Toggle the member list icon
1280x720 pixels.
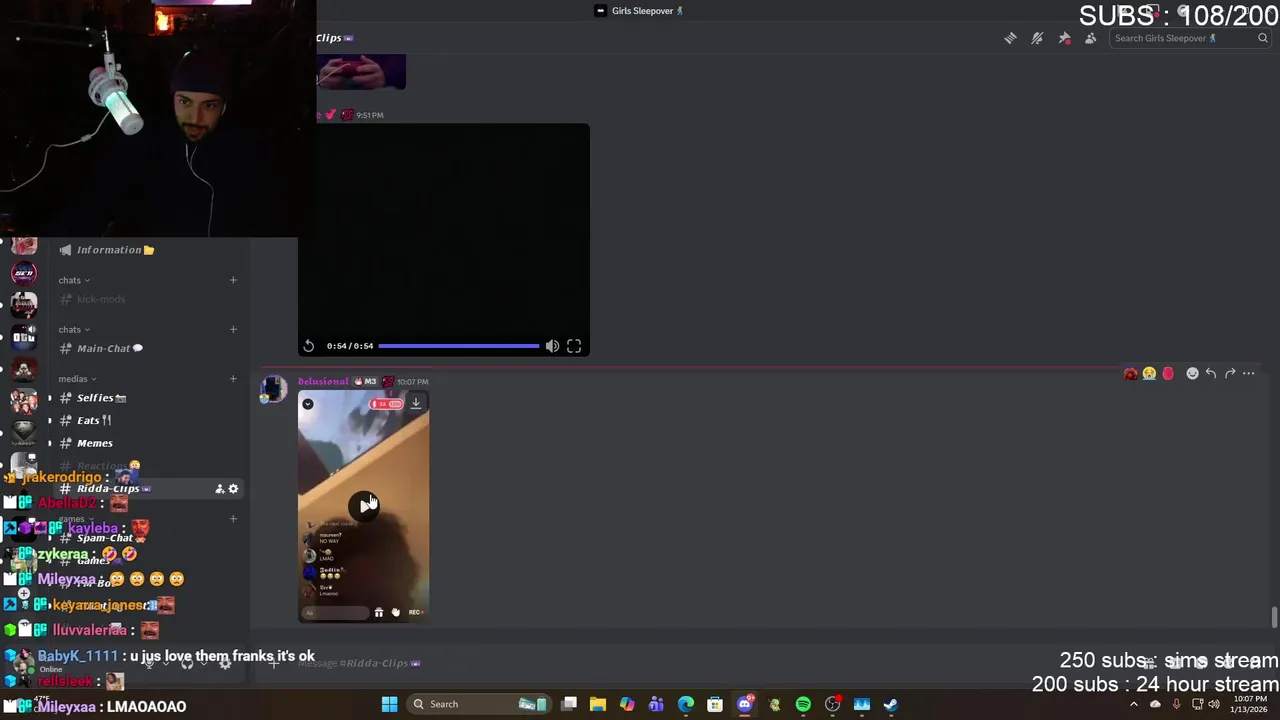(1091, 38)
